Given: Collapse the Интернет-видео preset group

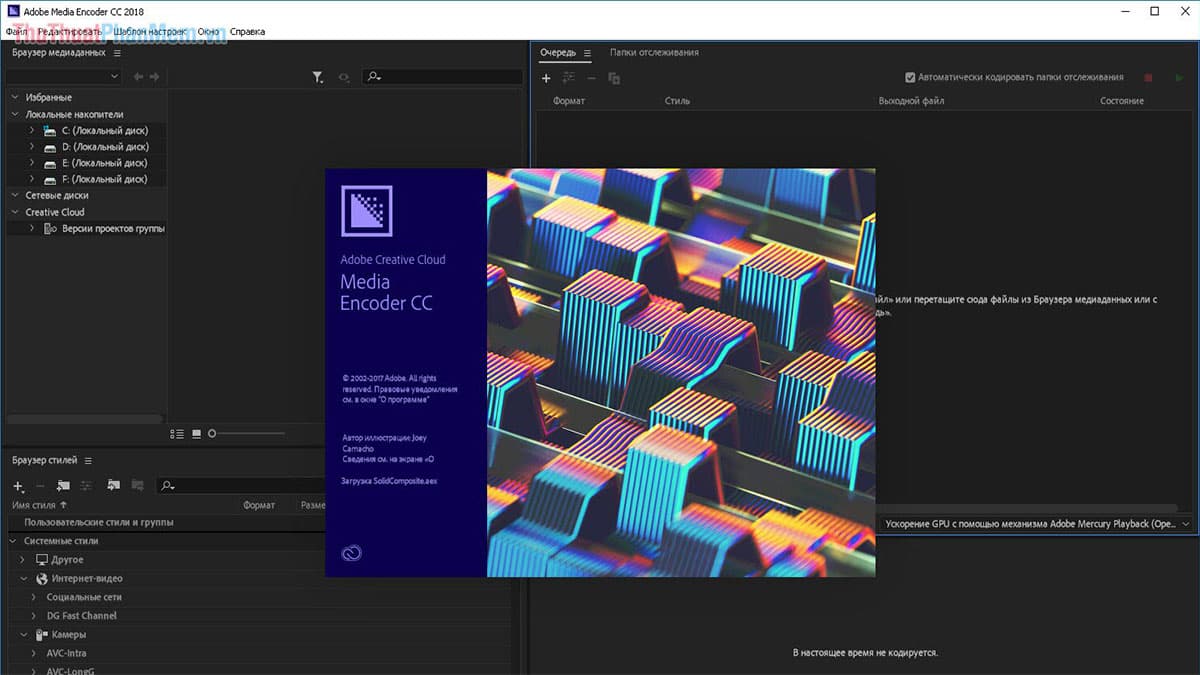Looking at the screenshot, I should (23, 578).
